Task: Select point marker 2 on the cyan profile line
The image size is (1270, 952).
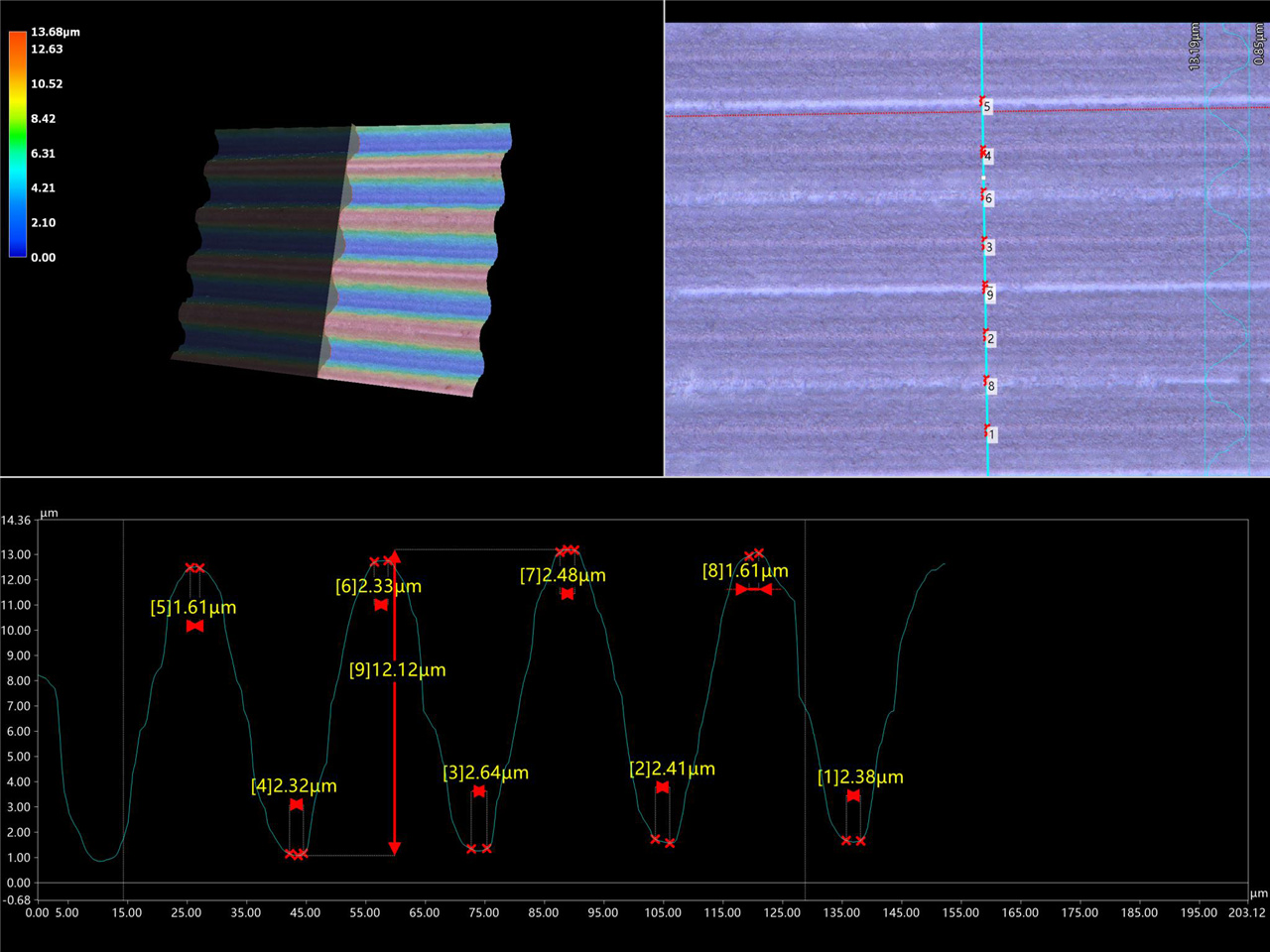Action: (988, 337)
